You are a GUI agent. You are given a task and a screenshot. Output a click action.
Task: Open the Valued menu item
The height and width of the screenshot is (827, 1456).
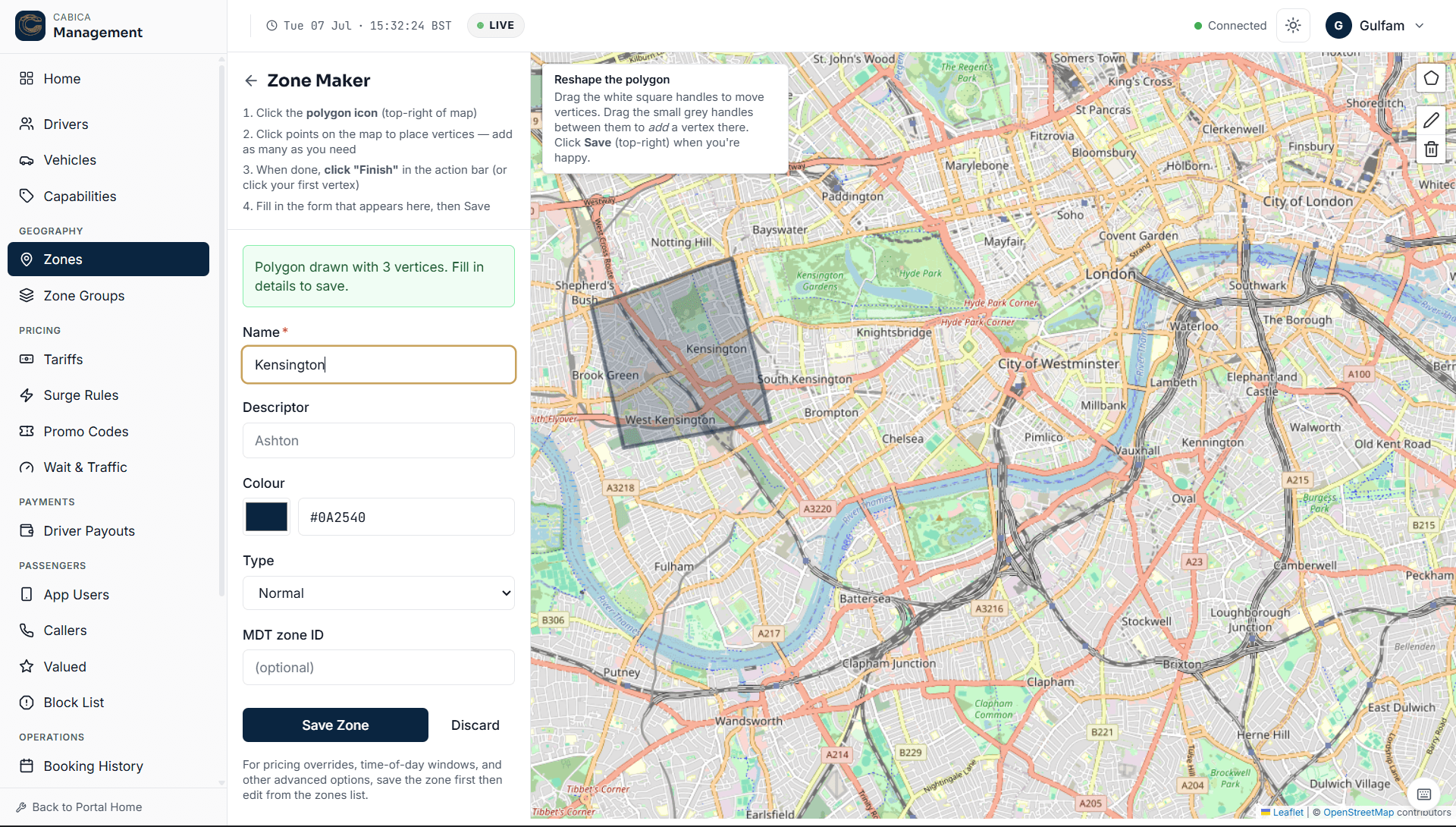[x=108, y=666]
